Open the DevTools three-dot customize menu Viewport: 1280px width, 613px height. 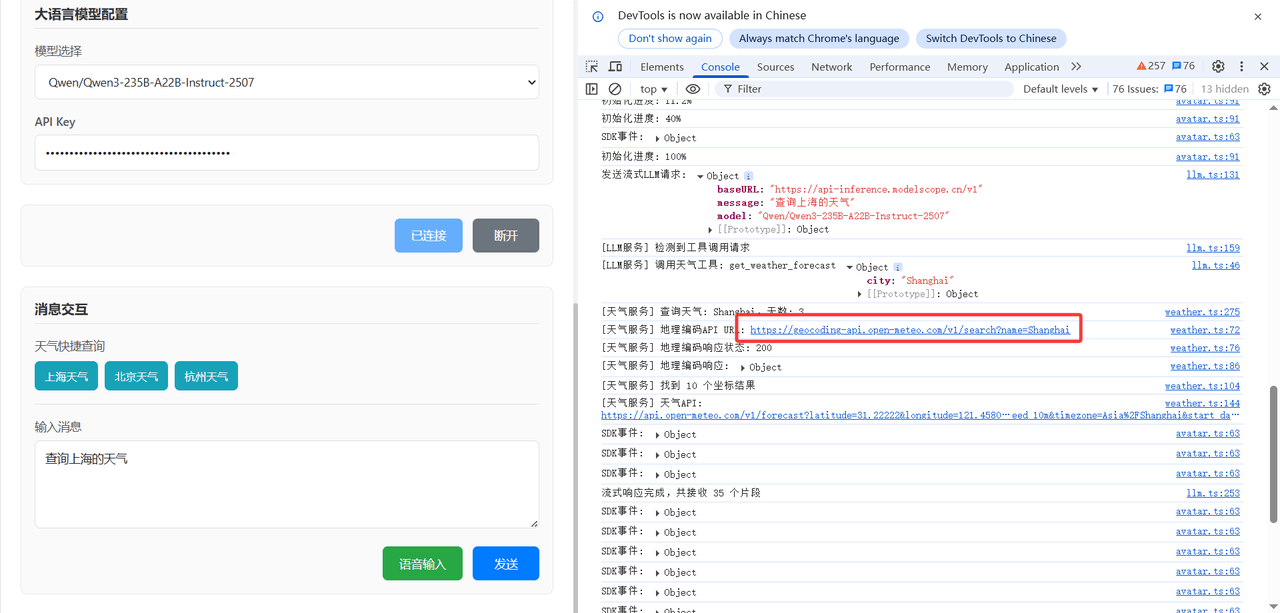coord(1241,67)
